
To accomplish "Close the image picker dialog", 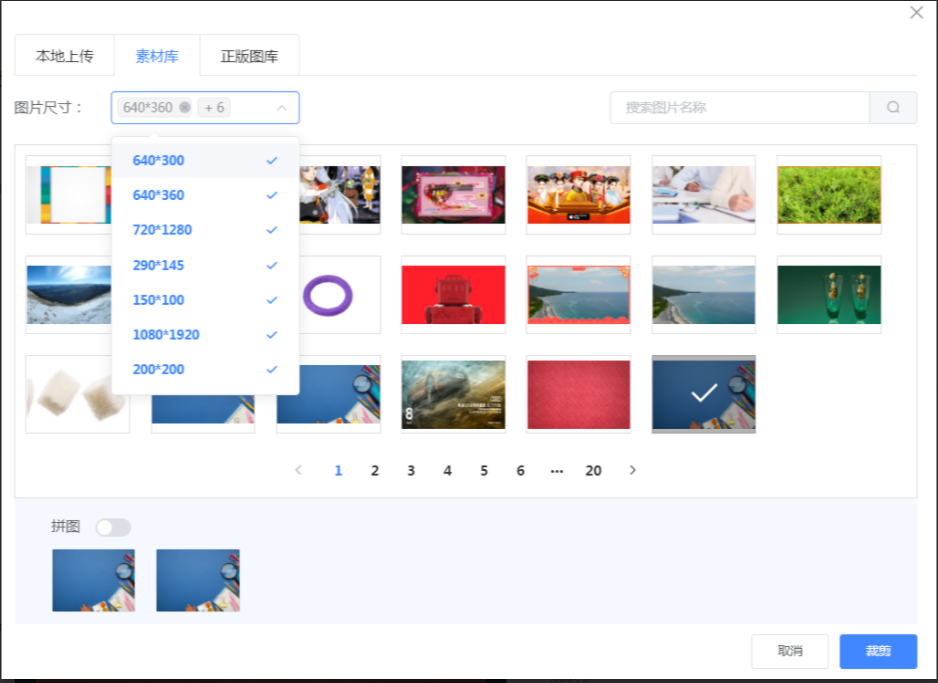I will pyautogui.click(x=916, y=13).
